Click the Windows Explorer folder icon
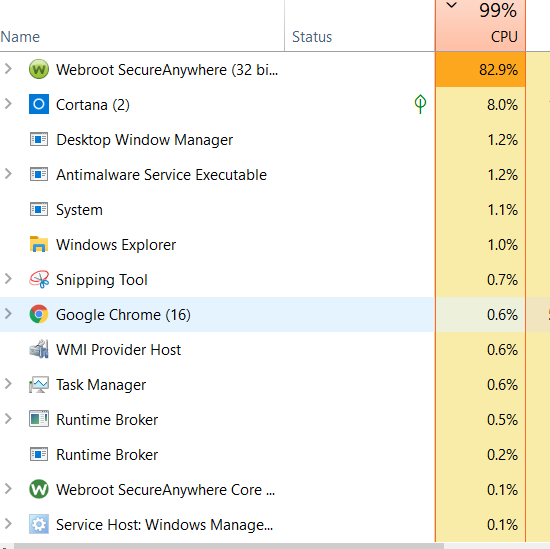This screenshot has width=550, height=549. [39, 244]
